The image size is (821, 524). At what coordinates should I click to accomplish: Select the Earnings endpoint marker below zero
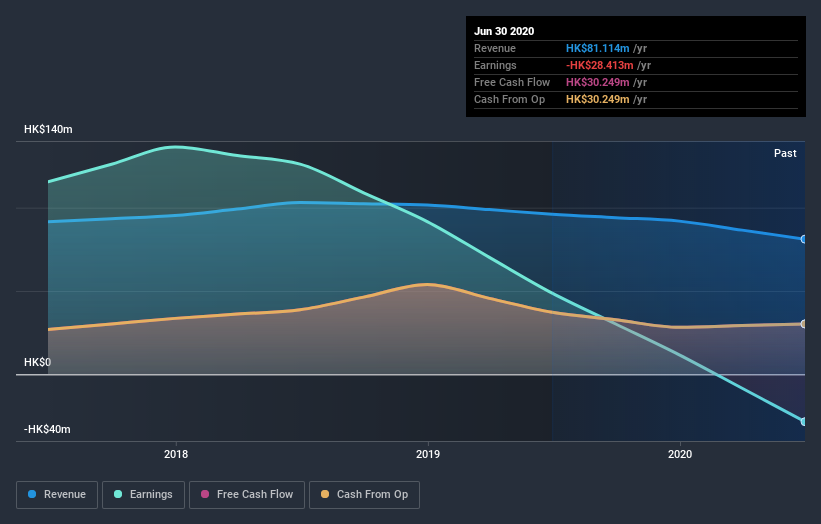click(803, 421)
